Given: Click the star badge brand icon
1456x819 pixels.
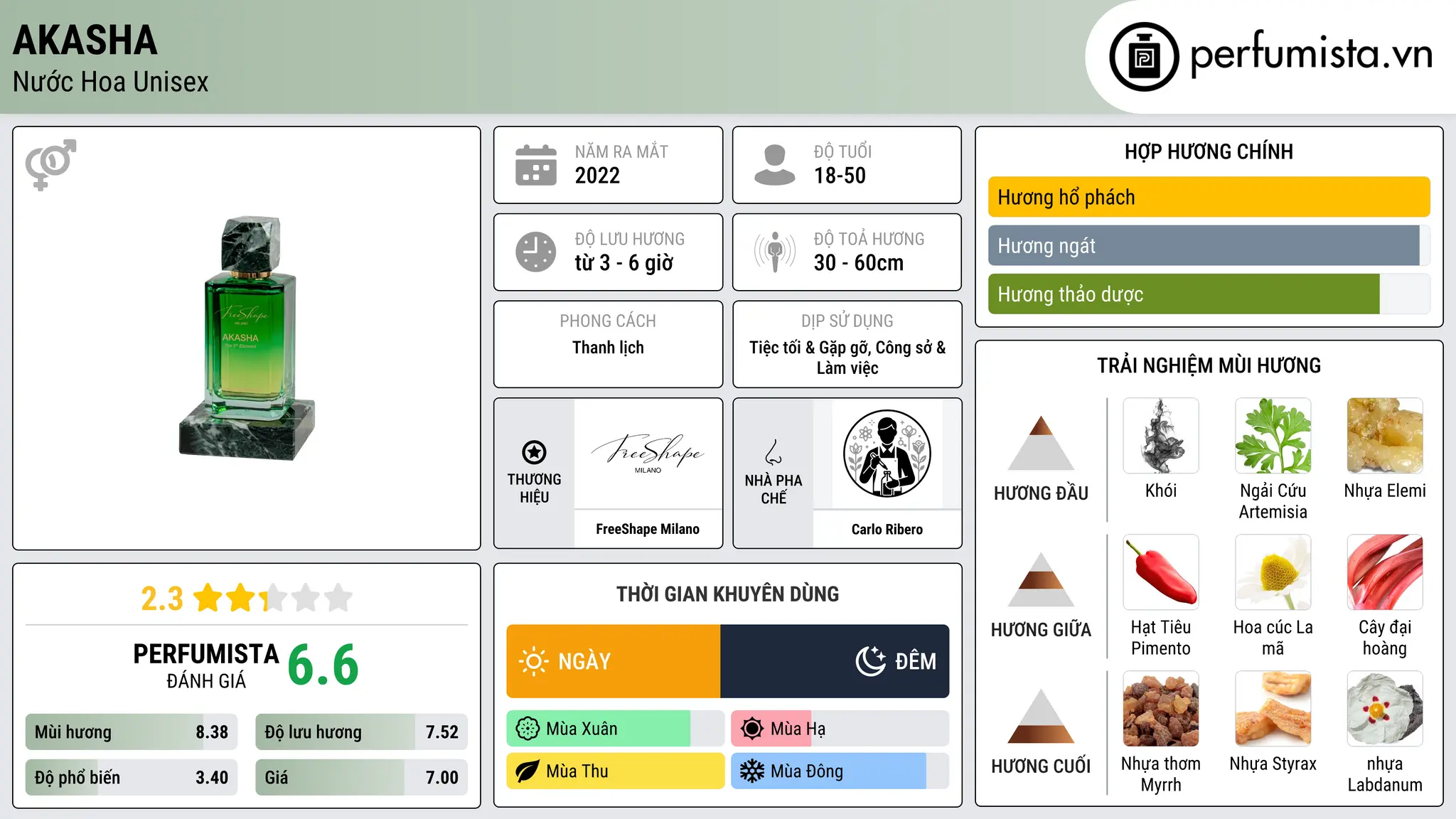Looking at the screenshot, I should click(535, 452).
